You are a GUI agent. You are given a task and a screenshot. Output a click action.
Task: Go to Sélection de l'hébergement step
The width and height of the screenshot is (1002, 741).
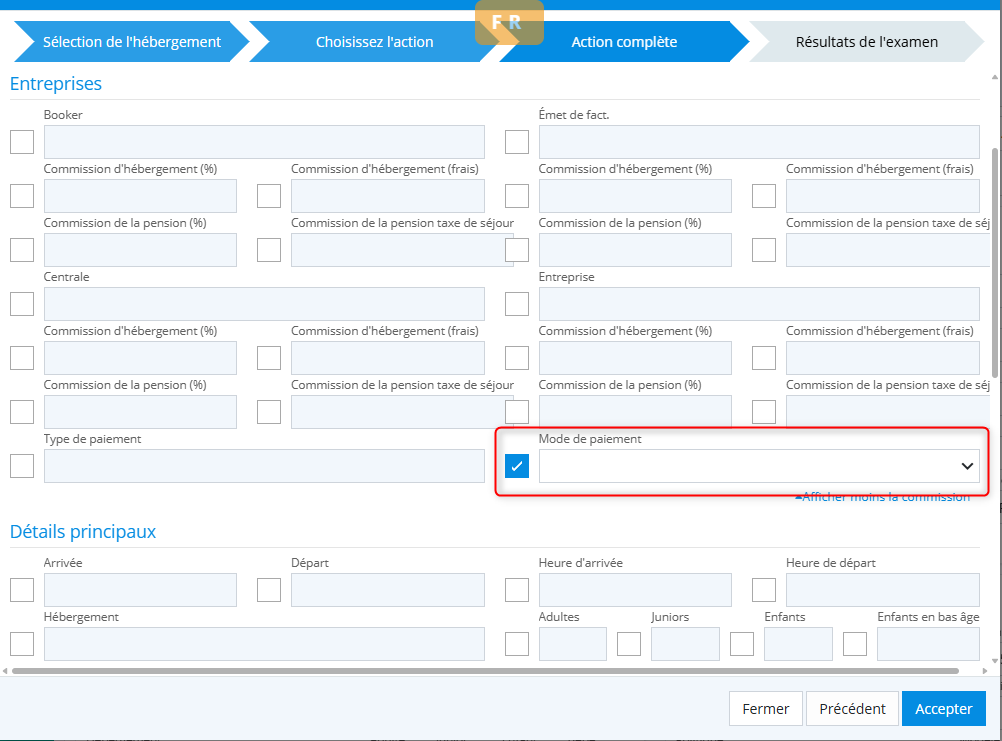pos(131,42)
